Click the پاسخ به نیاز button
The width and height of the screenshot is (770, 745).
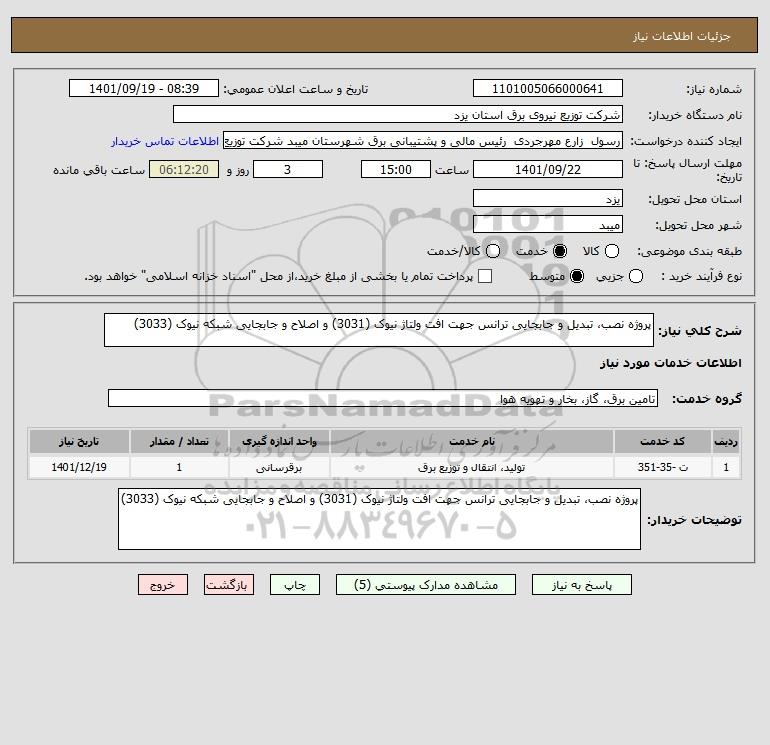[582, 585]
